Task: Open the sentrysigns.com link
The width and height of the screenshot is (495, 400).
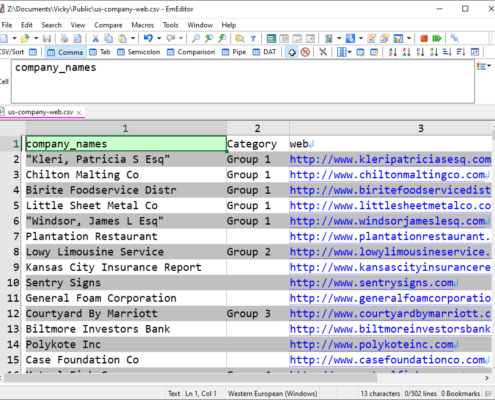Action: (371, 283)
